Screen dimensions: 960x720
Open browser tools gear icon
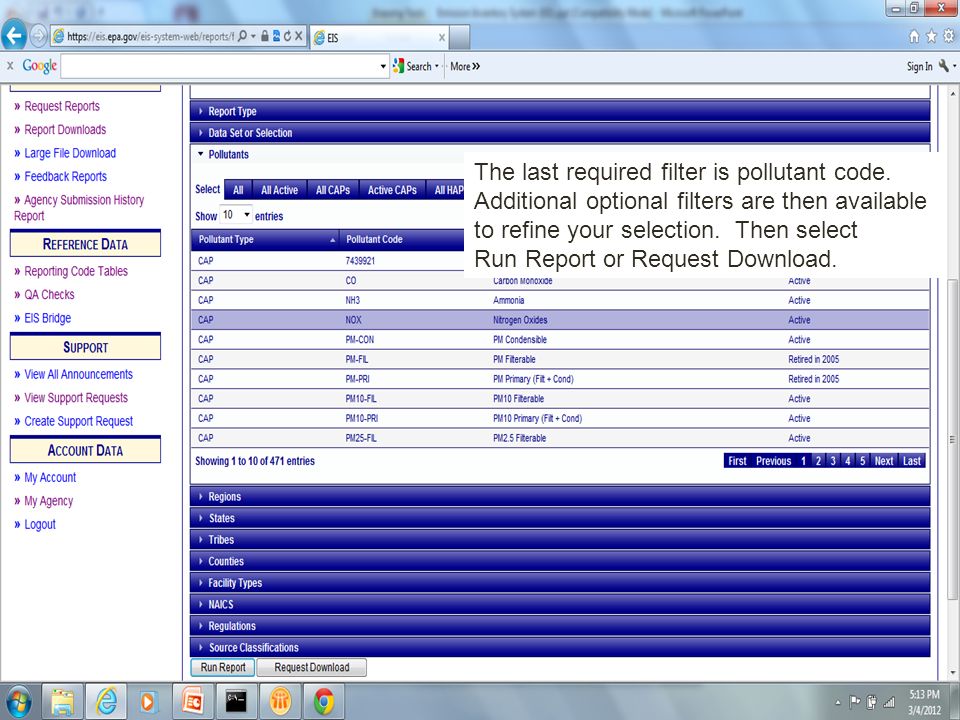948,37
